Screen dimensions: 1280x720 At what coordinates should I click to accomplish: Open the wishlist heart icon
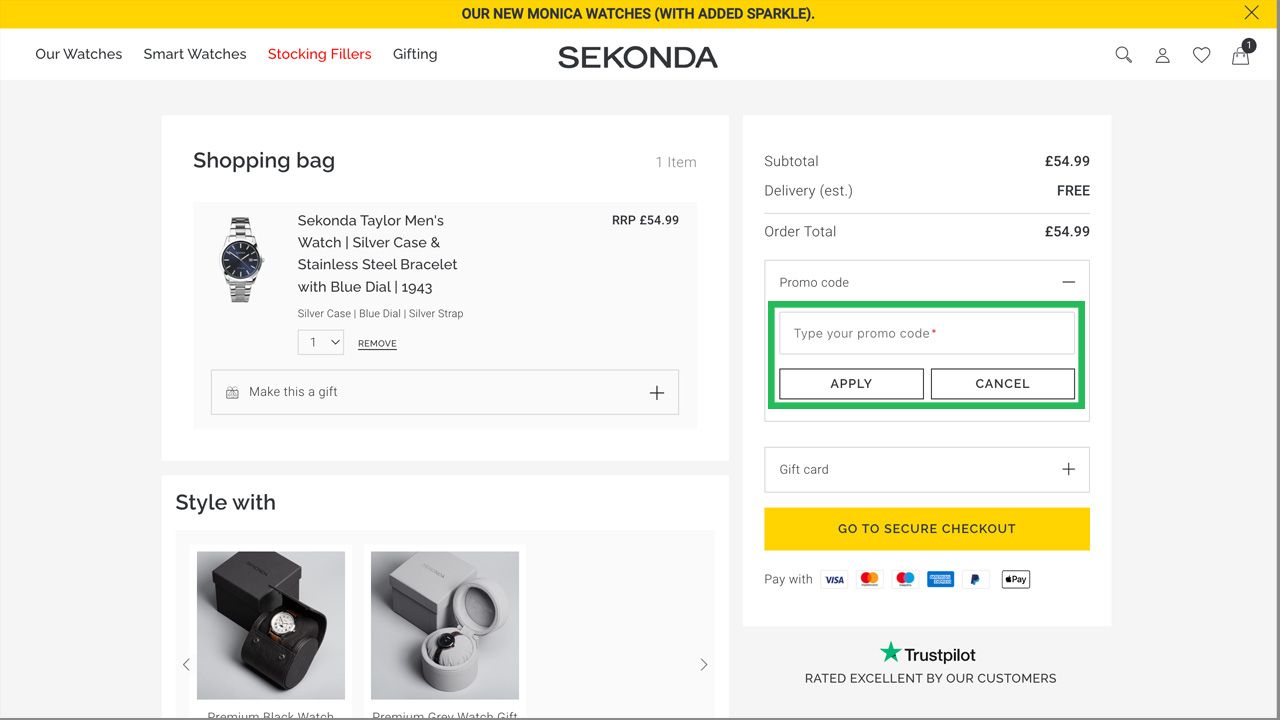[1201, 55]
